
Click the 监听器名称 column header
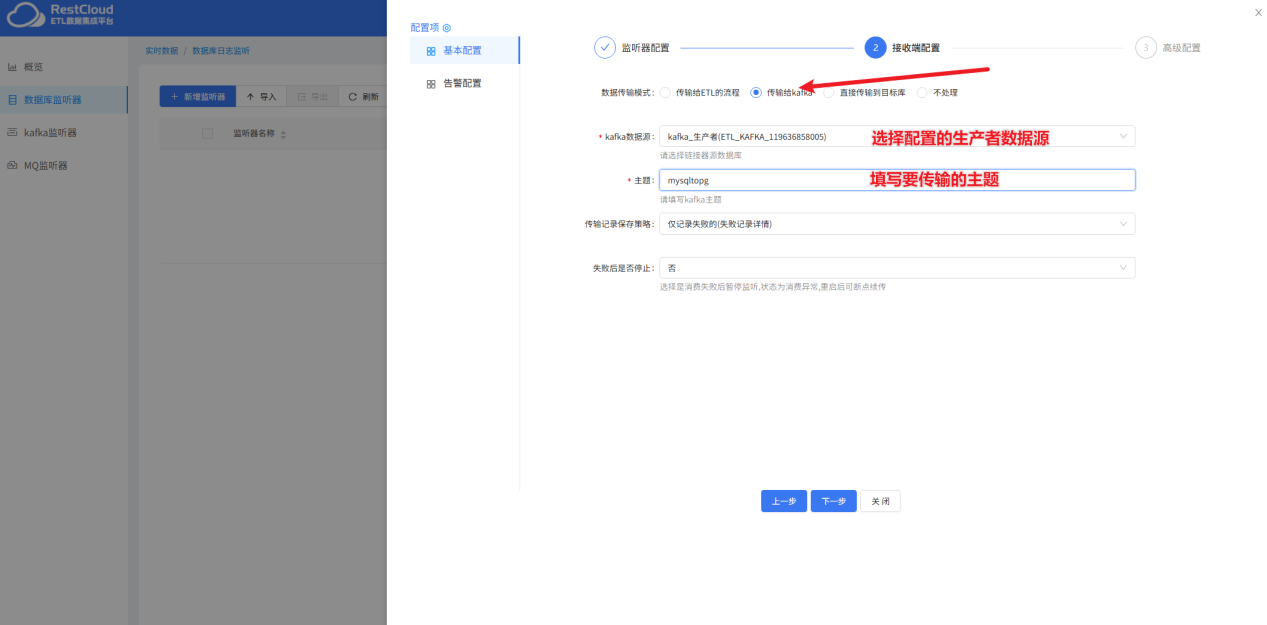click(254, 133)
